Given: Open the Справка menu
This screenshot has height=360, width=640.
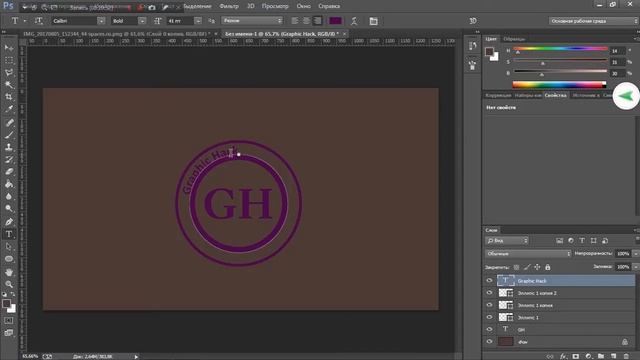Looking at the screenshot, I should (x=329, y=6).
